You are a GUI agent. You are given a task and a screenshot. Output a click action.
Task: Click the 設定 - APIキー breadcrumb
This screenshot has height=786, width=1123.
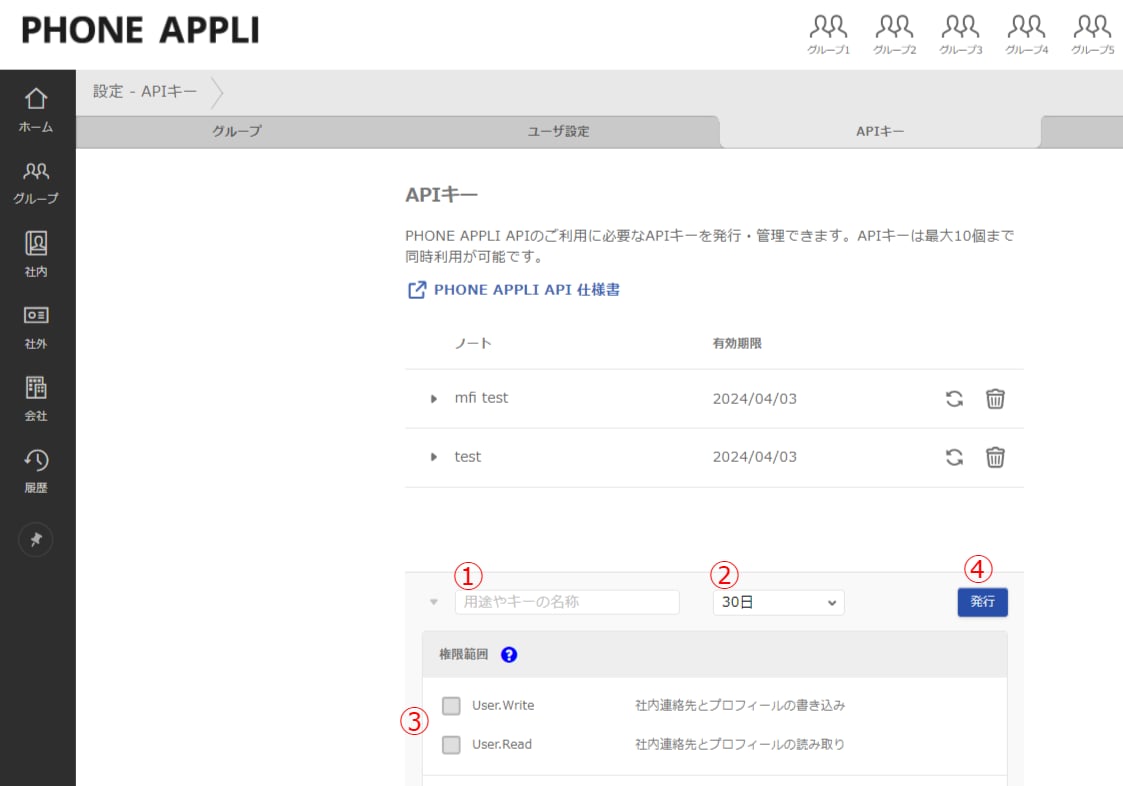coord(145,92)
